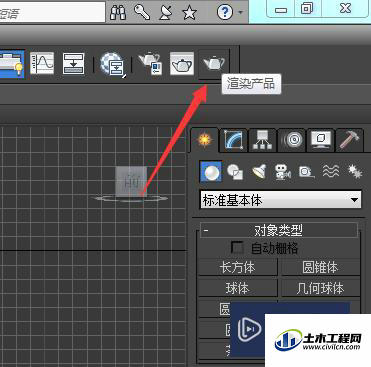
Task: Switch to the Modify panel tab
Action: [x=234, y=140]
